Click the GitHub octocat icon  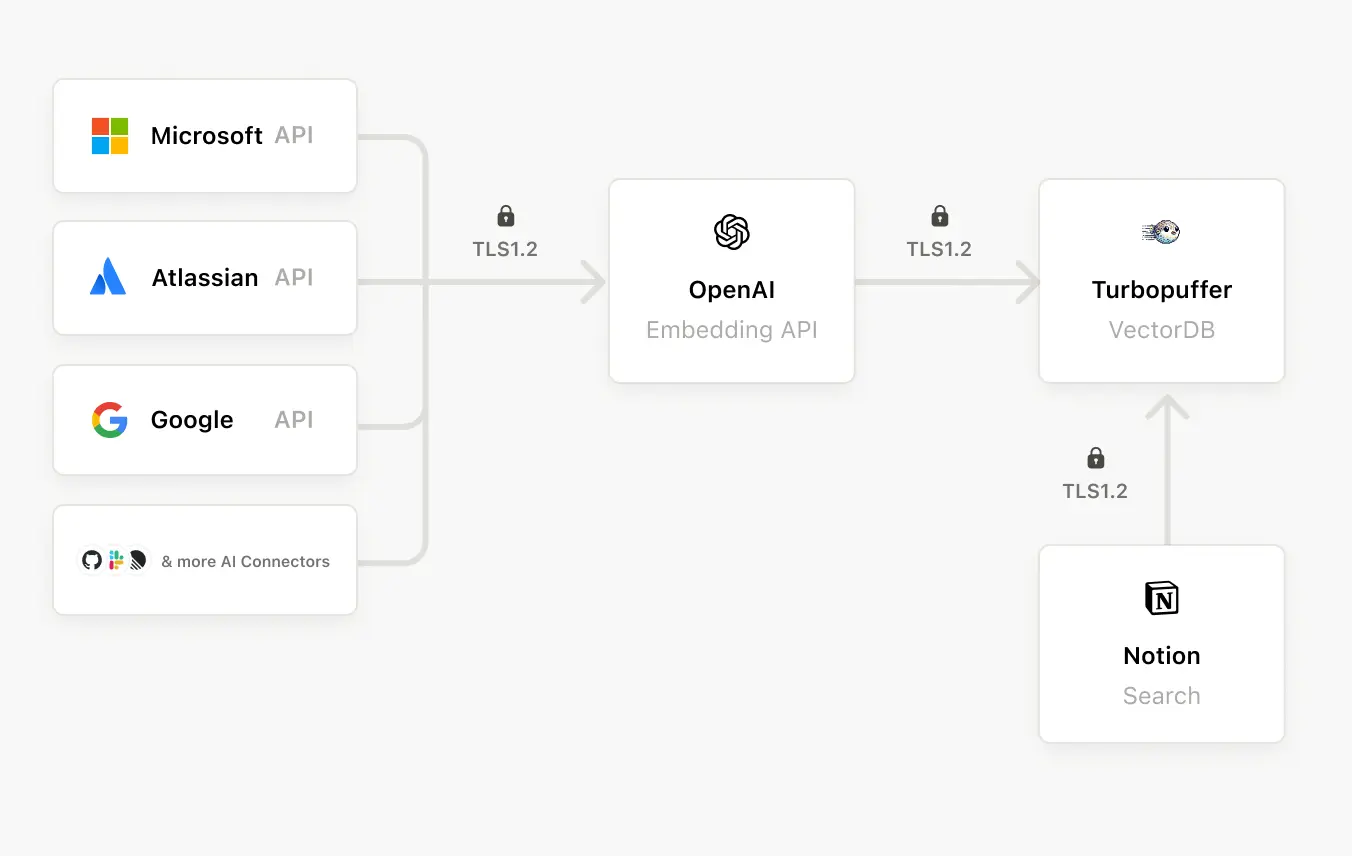[92, 560]
